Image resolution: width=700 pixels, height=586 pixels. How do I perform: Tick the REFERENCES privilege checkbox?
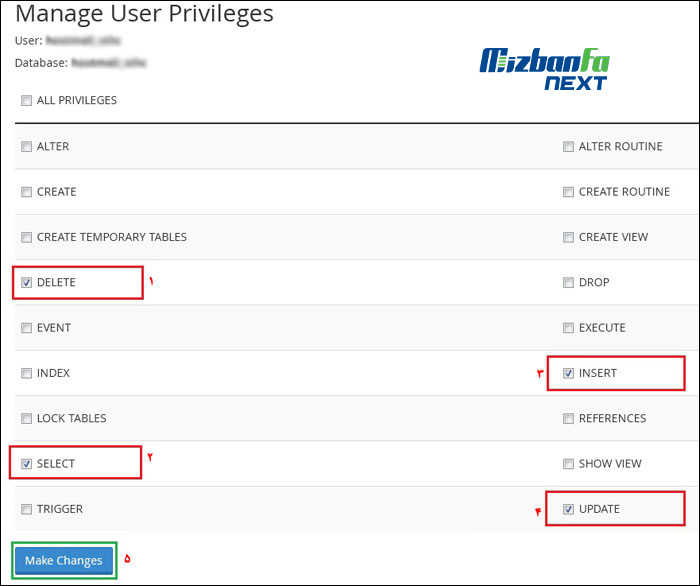(568, 419)
